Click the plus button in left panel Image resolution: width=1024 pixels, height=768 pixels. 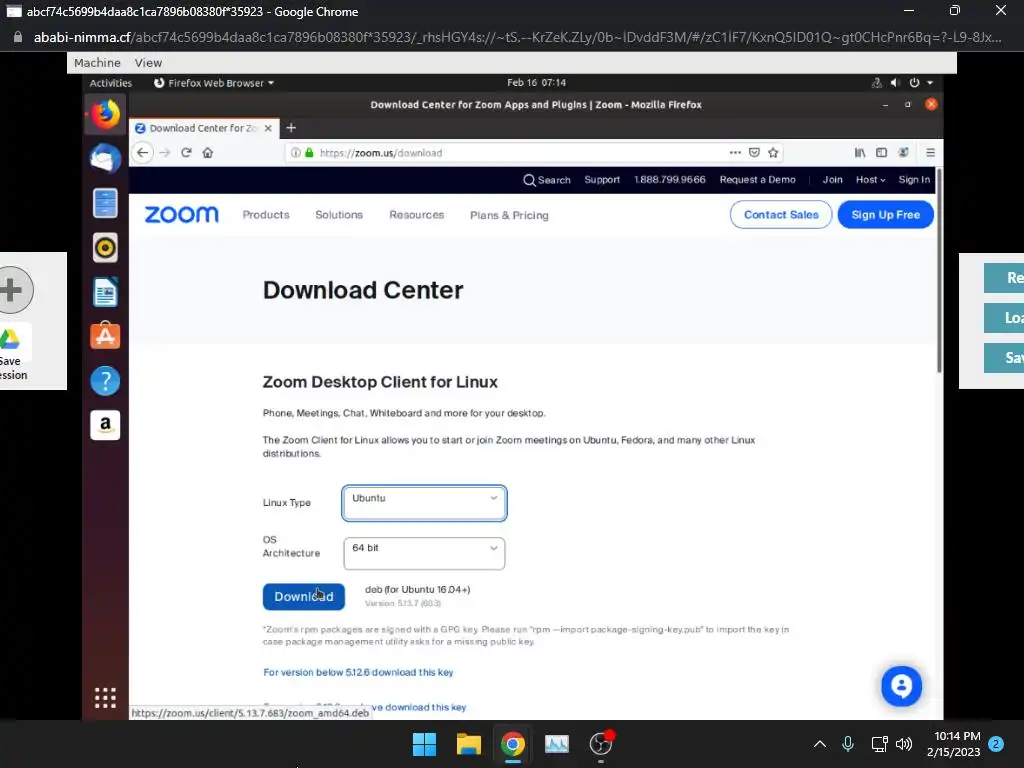pos(11,289)
